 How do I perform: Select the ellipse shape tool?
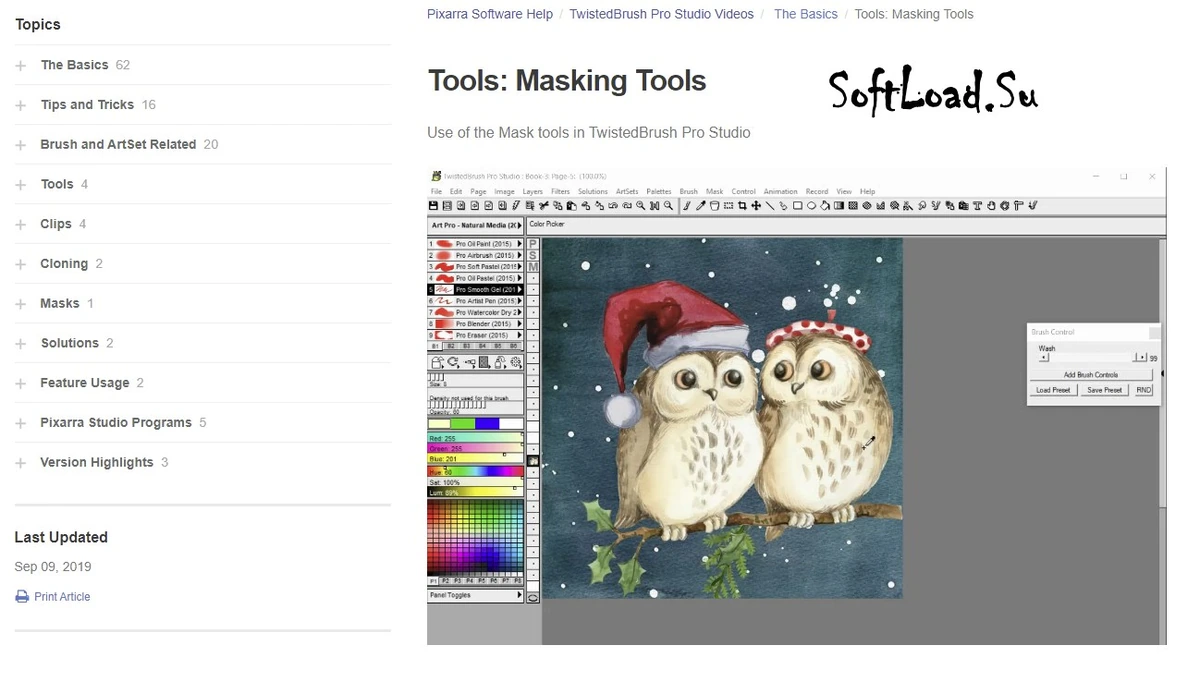tap(811, 205)
